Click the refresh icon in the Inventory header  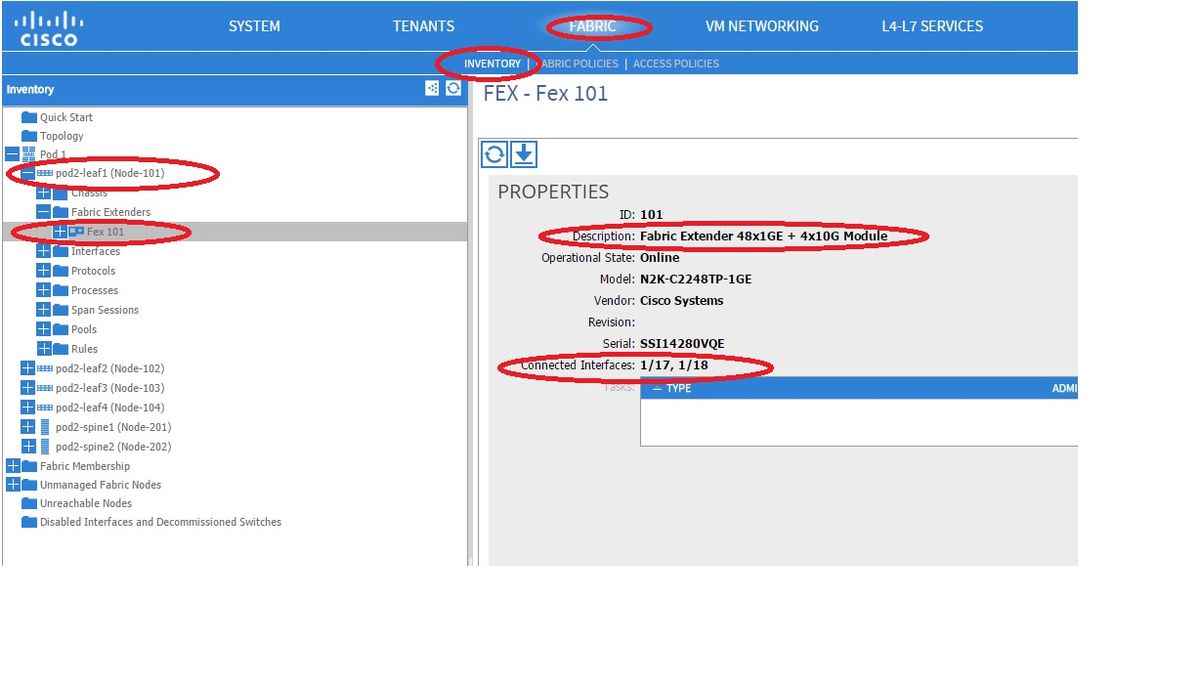453,88
